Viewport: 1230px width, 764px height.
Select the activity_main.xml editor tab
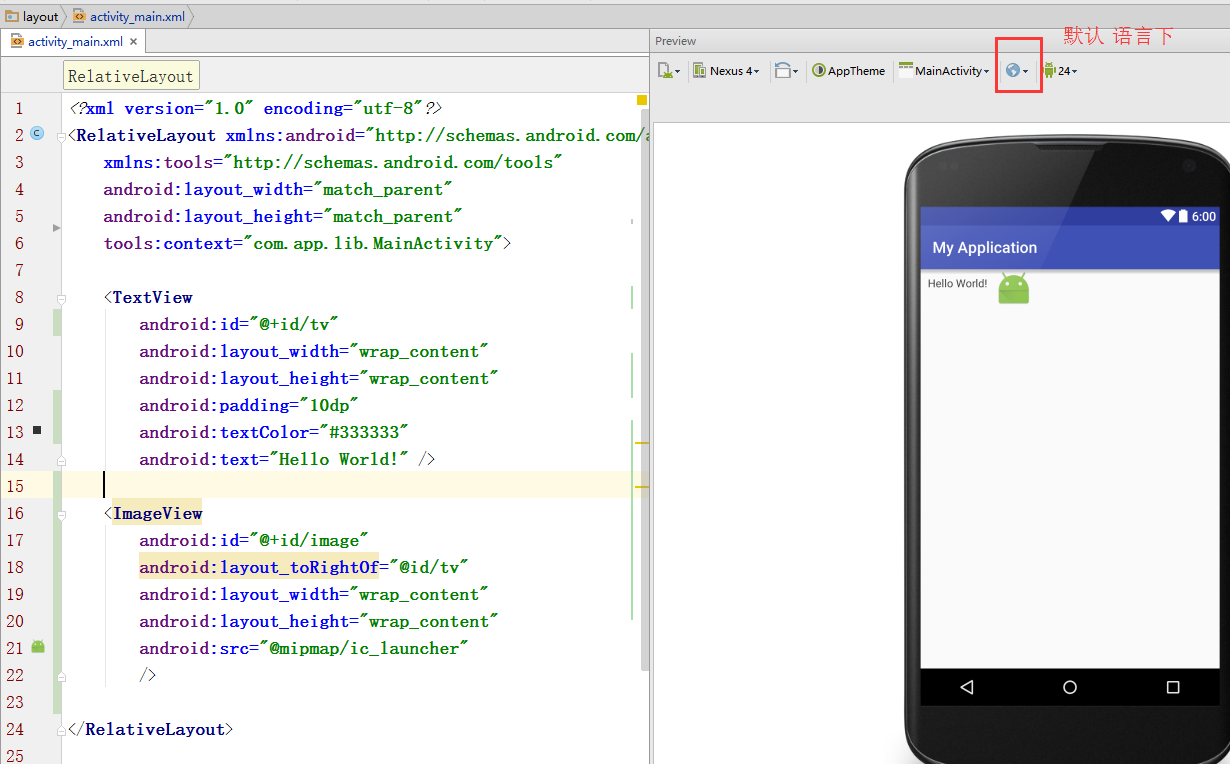68,41
